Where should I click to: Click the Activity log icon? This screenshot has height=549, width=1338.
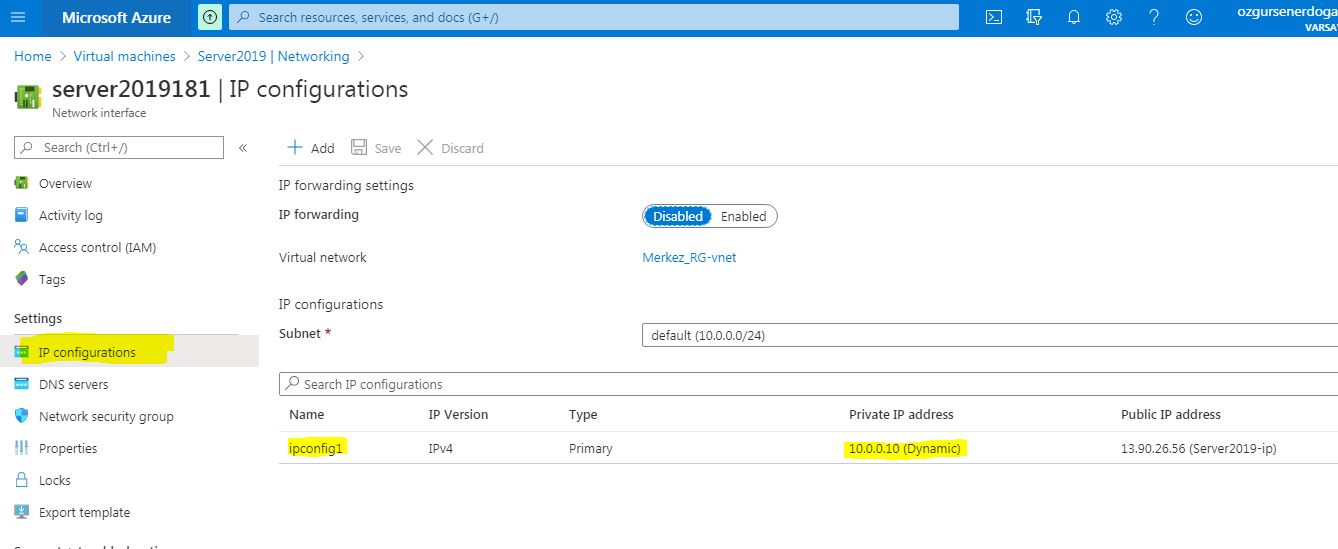[x=22, y=215]
